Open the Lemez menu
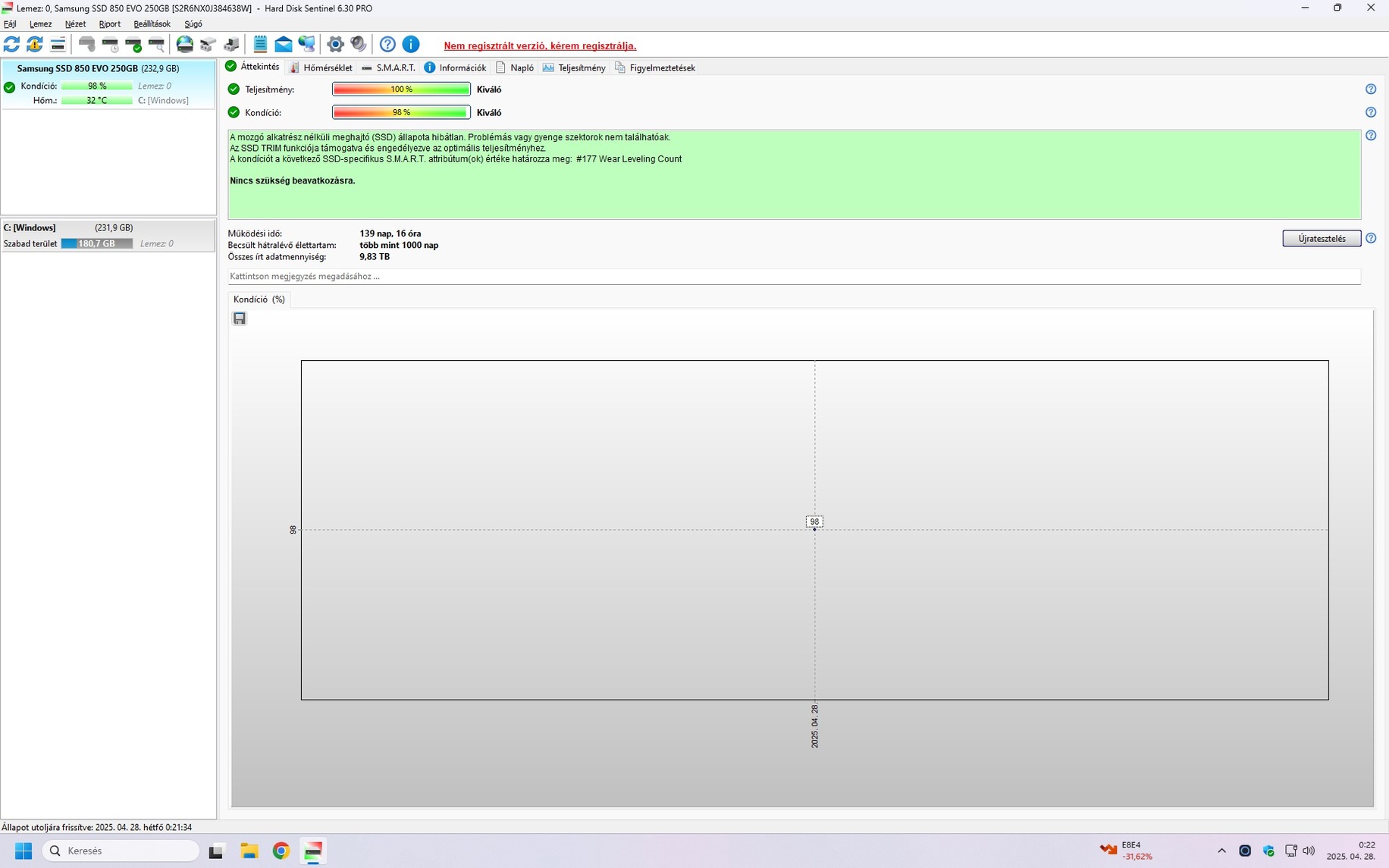 [x=40, y=24]
